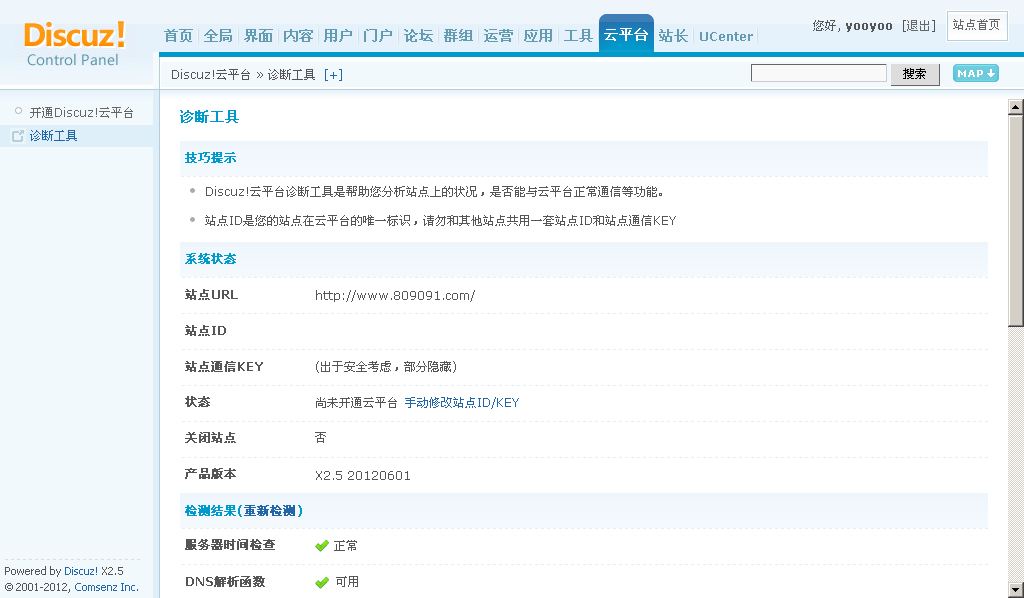Open the Comsenz Inc. footer link
This screenshot has width=1024, height=598.
(106, 587)
